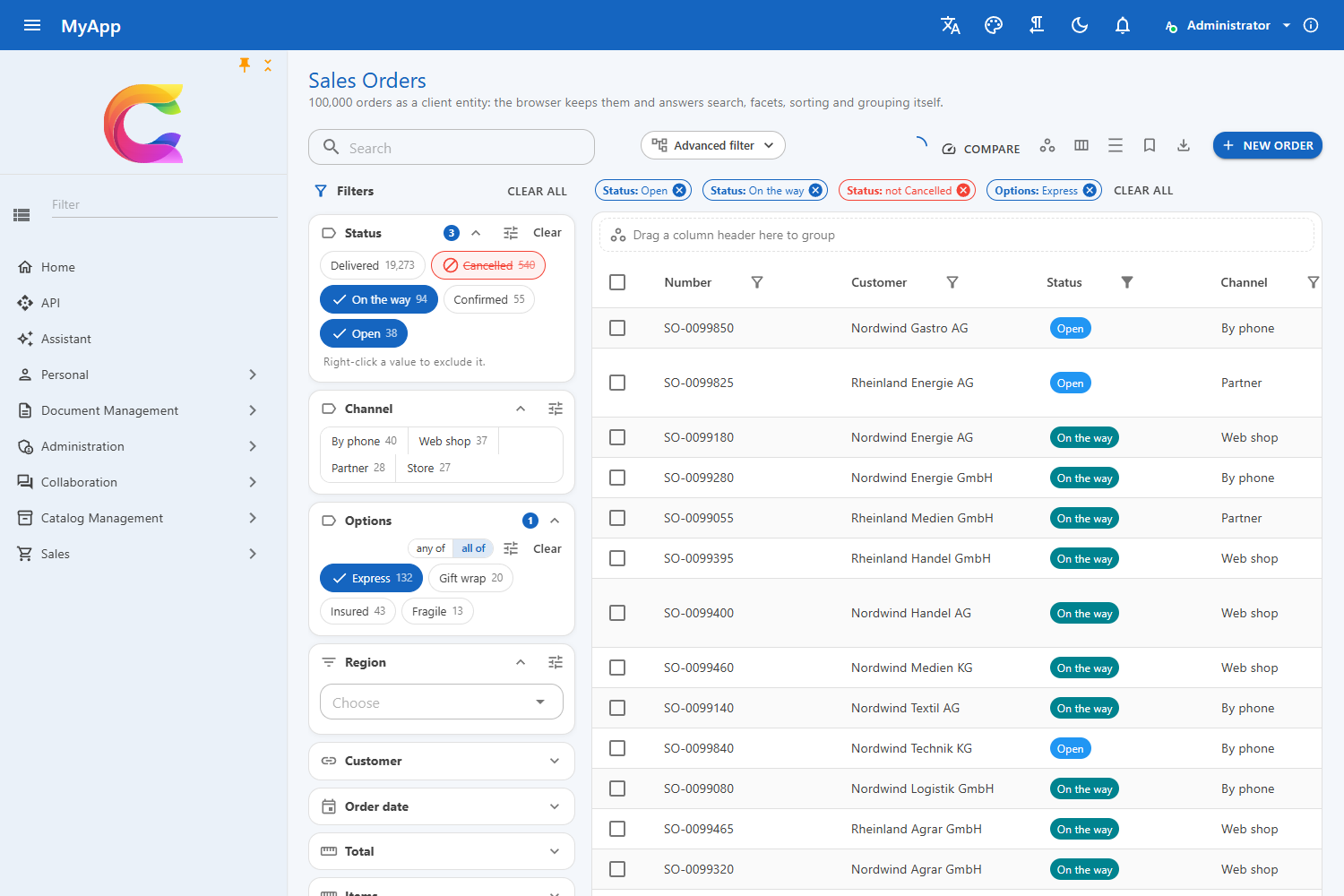This screenshot has width=1344, height=896.
Task: Click Clear in the Status filter header
Action: click(x=547, y=233)
